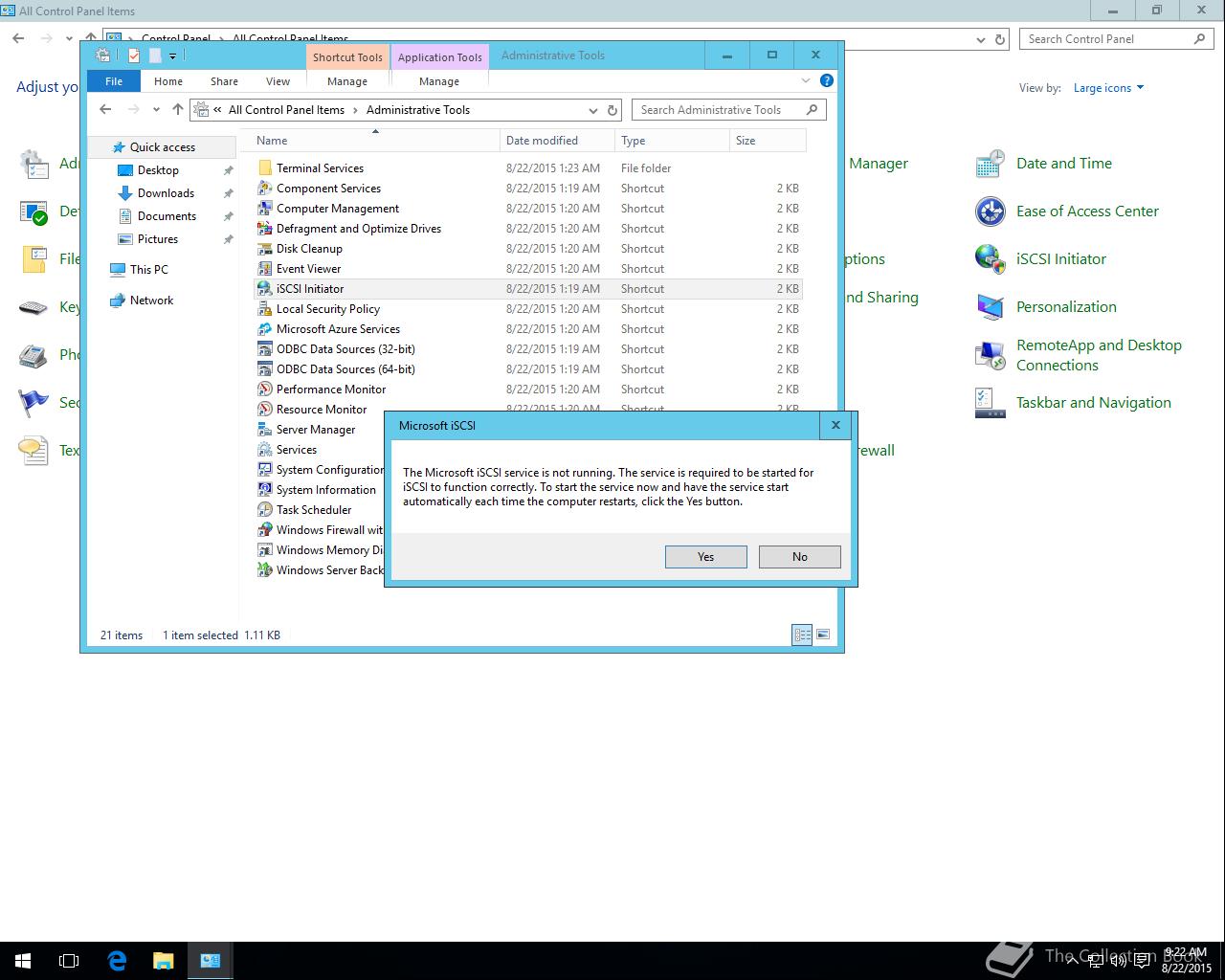Click Yes in Microsoft iSCSI dialog
This screenshot has width=1225, height=980.
click(x=705, y=557)
